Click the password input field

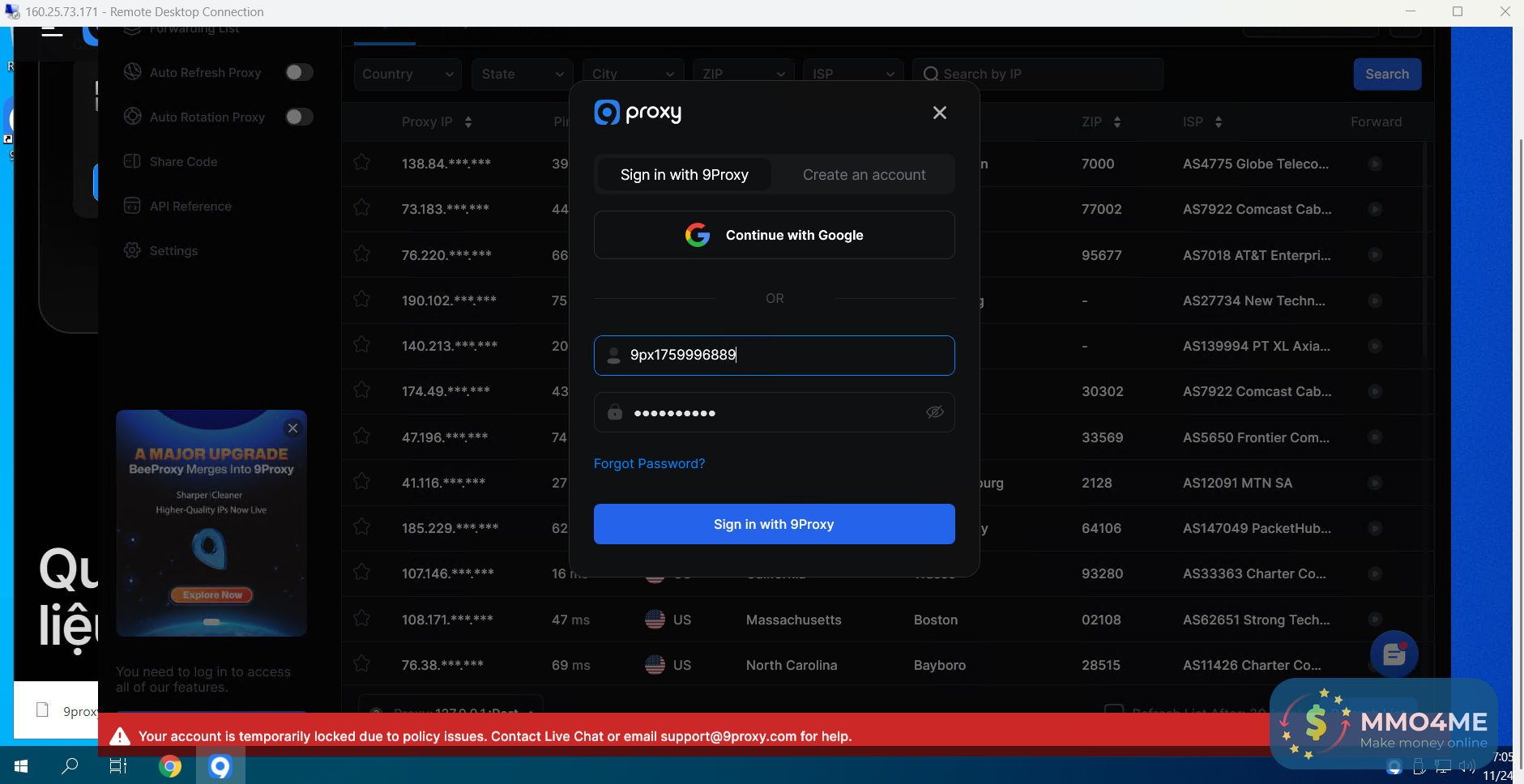pyautogui.click(x=774, y=412)
